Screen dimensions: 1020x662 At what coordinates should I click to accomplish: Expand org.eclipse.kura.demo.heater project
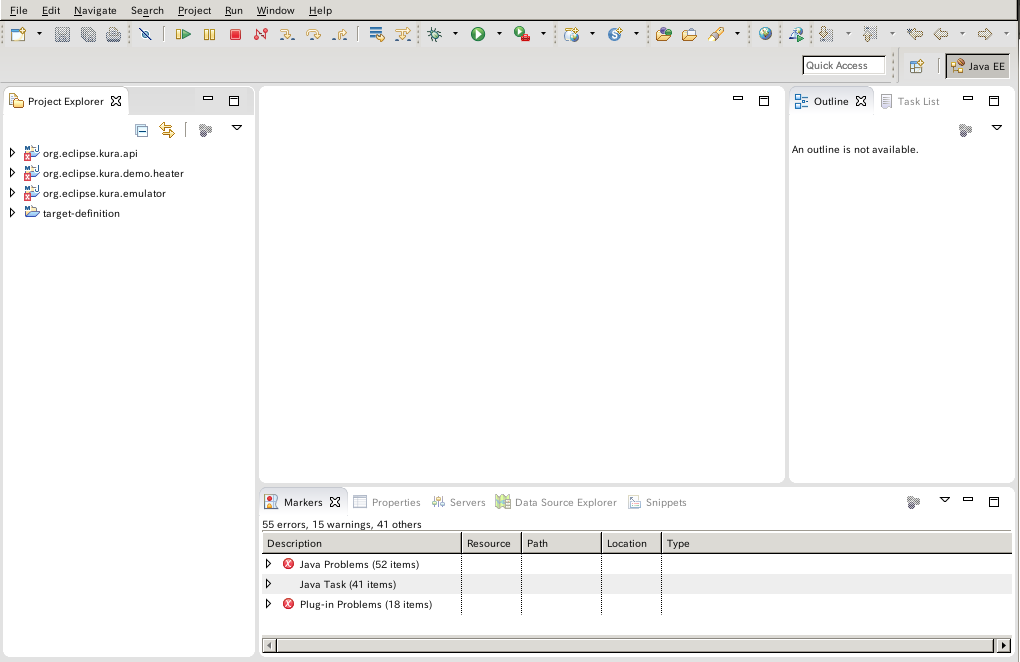coord(12,173)
